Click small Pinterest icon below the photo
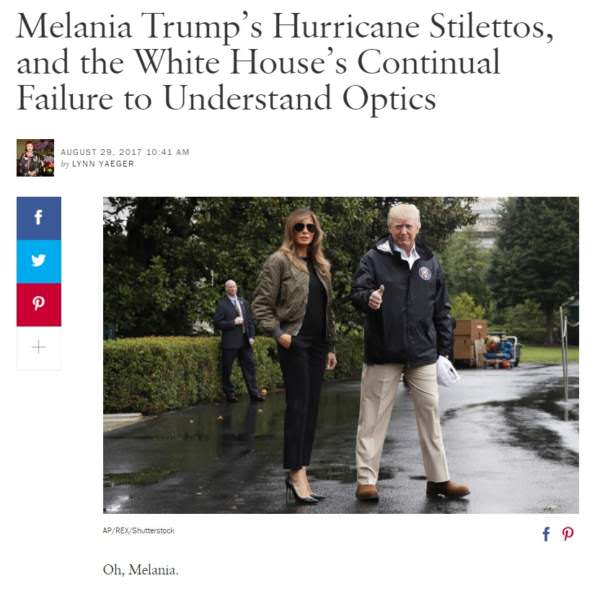Screen dimensions: 600x591 tap(568, 534)
